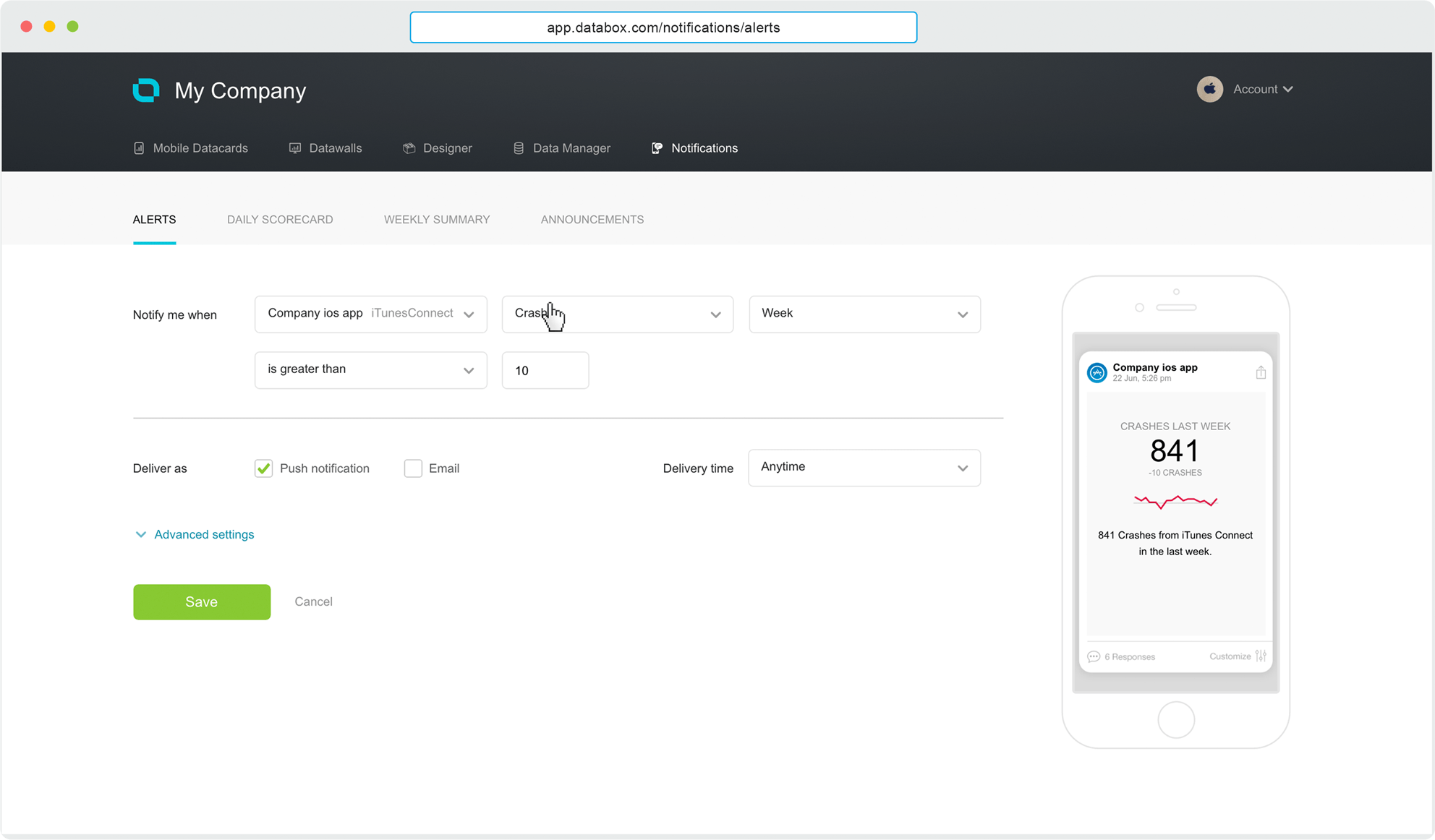Switch to the Weekly Summary tab

coord(437,220)
